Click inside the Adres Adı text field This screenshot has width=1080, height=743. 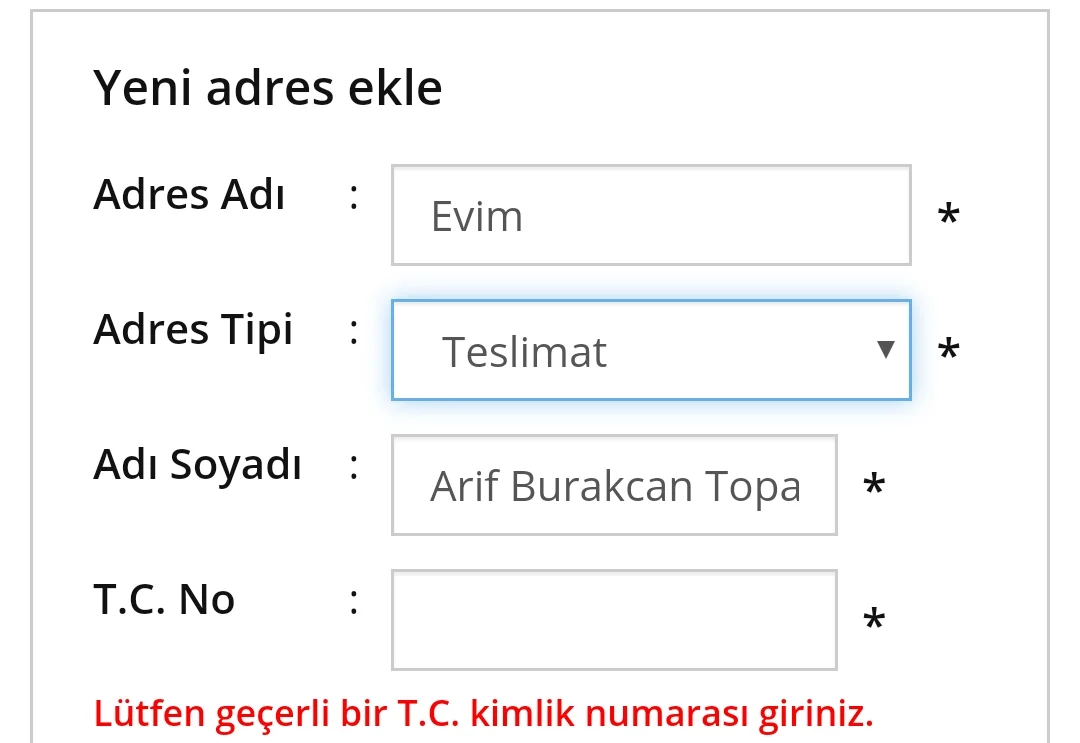click(650, 214)
